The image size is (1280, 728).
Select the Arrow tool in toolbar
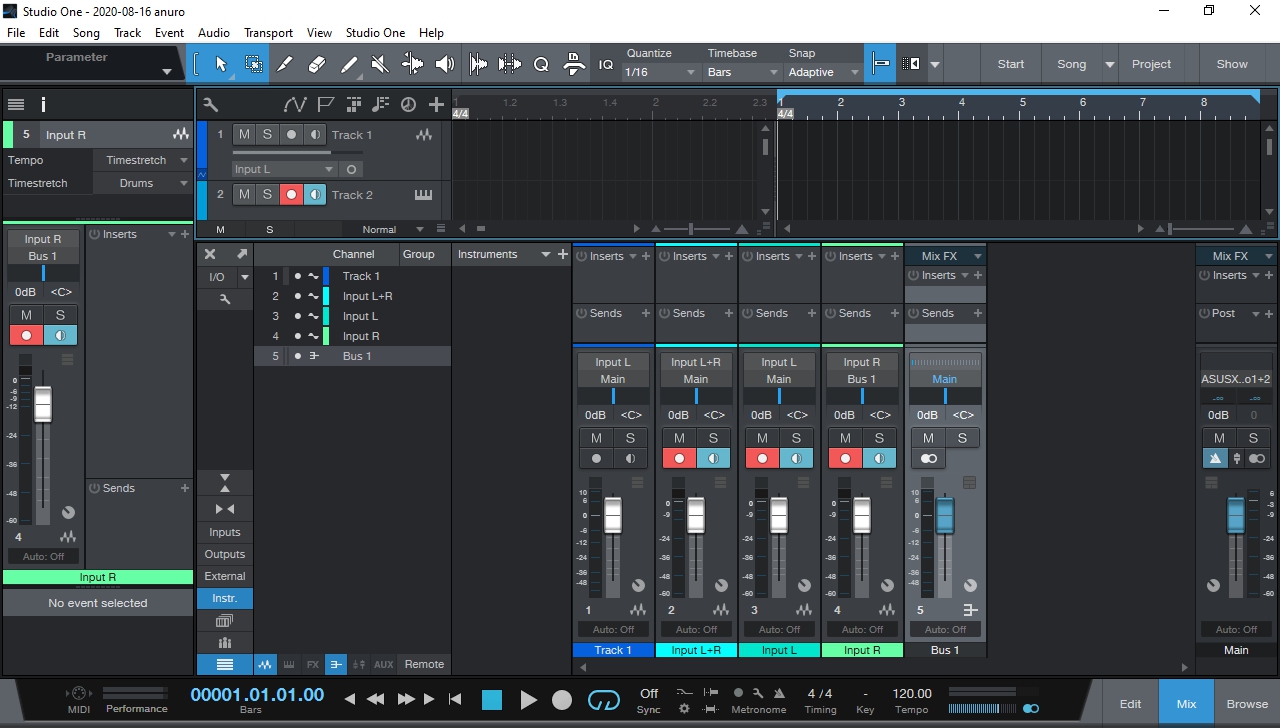click(x=221, y=64)
